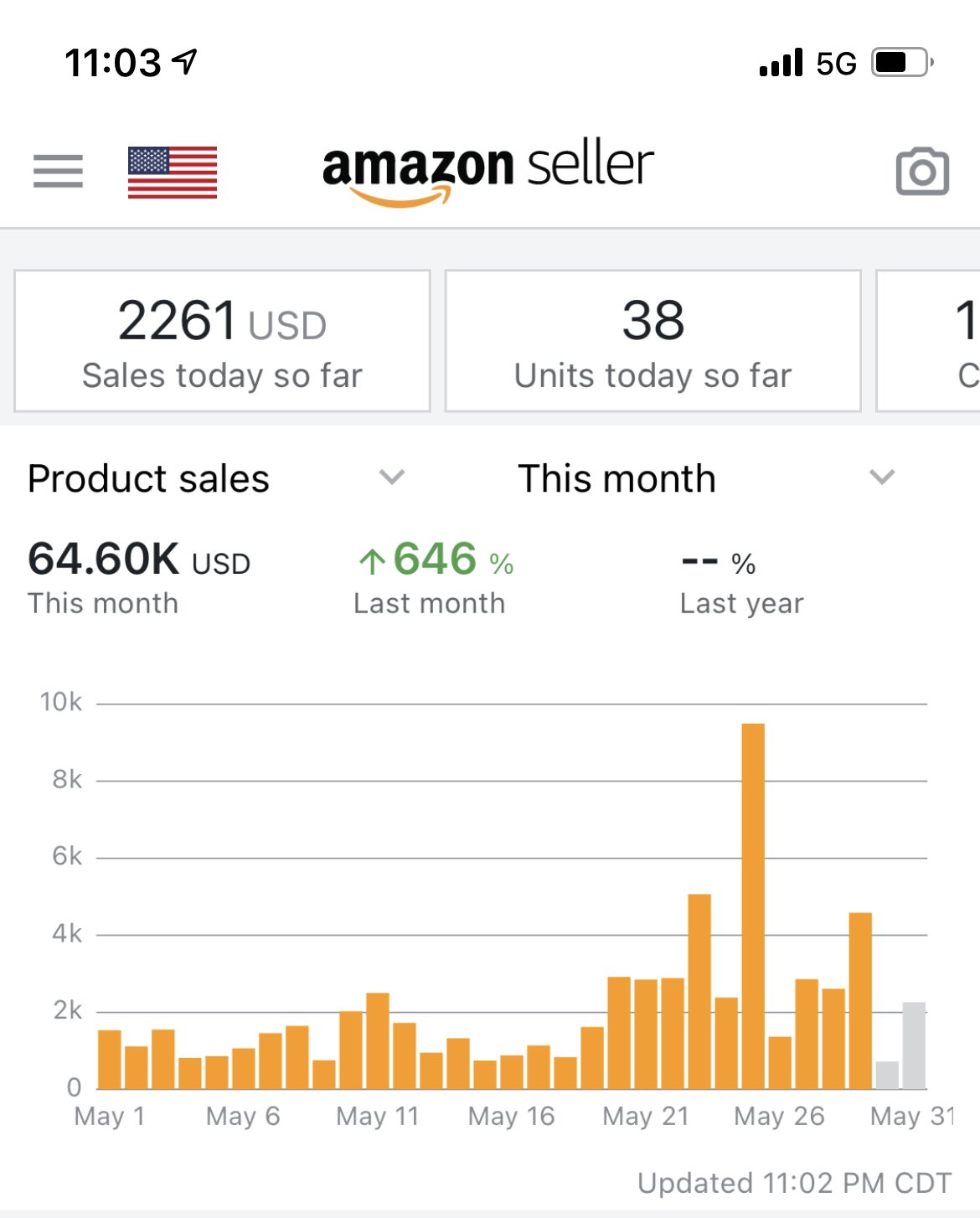Tap the 646% last month comparison
The image size is (980, 1218).
click(436, 560)
